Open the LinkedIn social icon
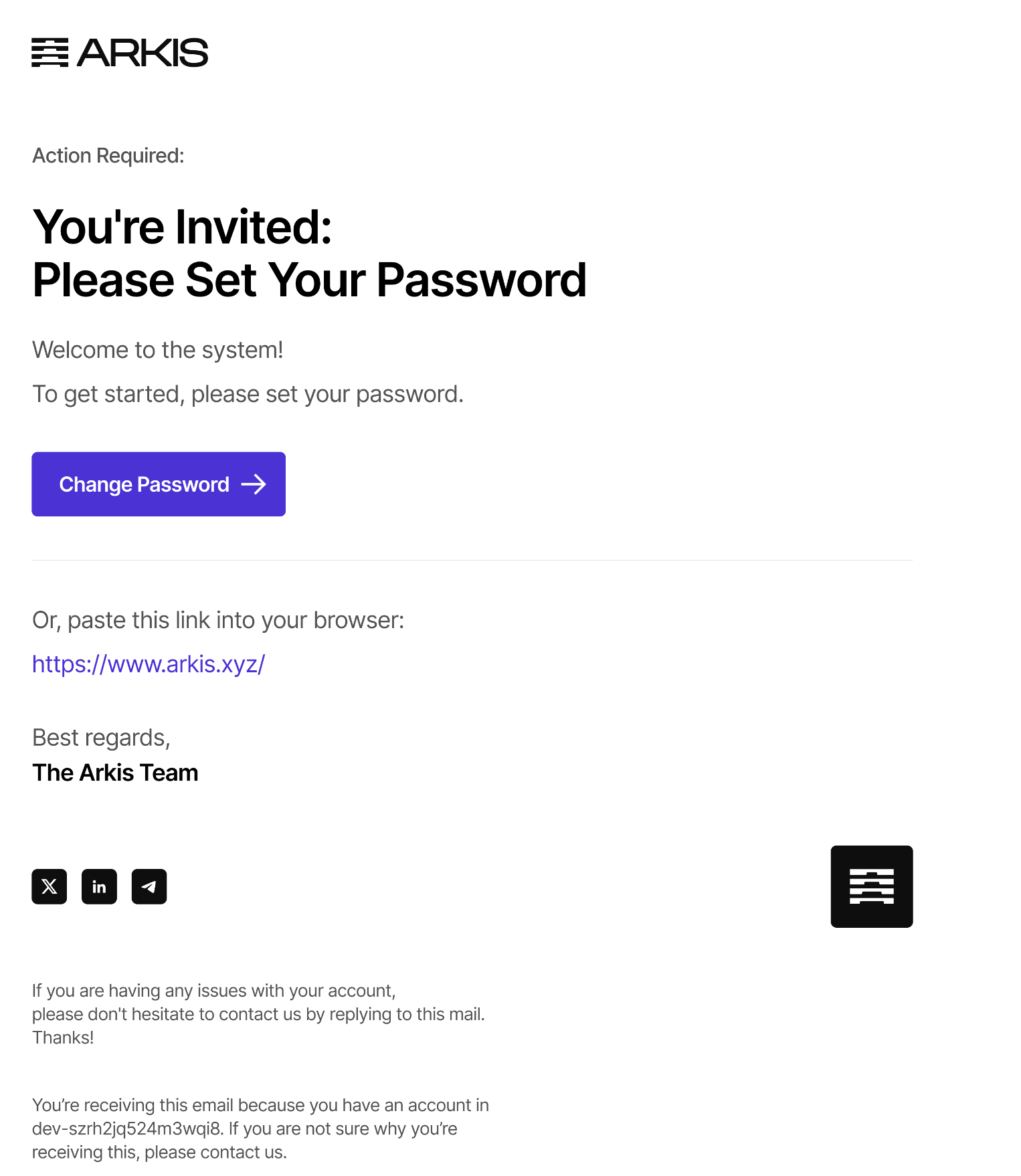This screenshot has height=1176, width=1021. pyautogui.click(x=99, y=887)
